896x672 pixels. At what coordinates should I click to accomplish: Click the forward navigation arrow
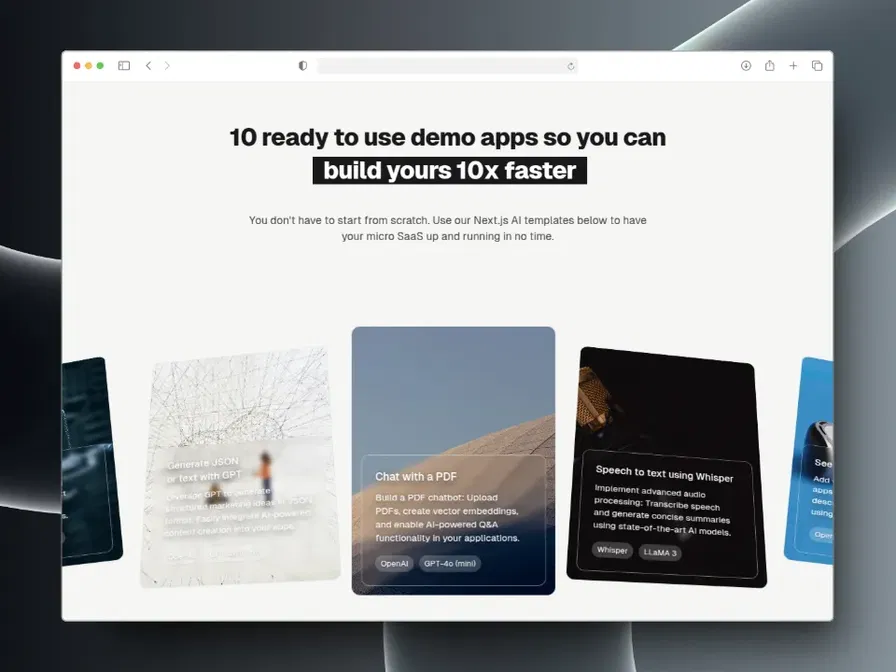(x=167, y=66)
